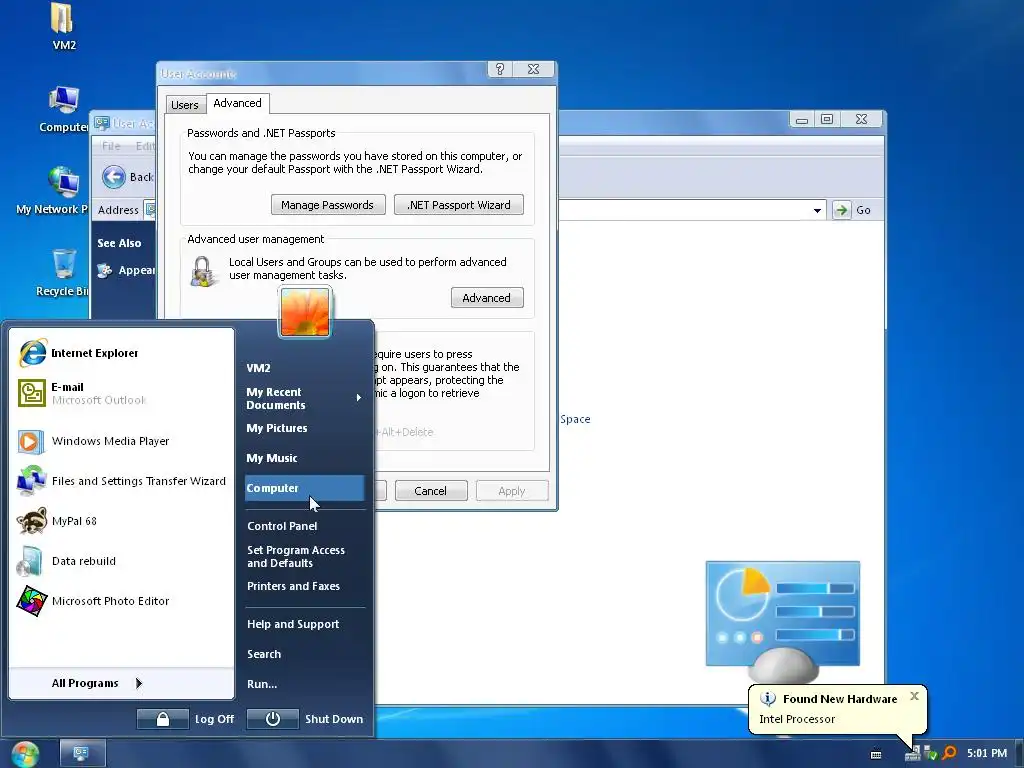This screenshot has width=1024, height=768.
Task: Click the Start orb button
Action: 25,754
